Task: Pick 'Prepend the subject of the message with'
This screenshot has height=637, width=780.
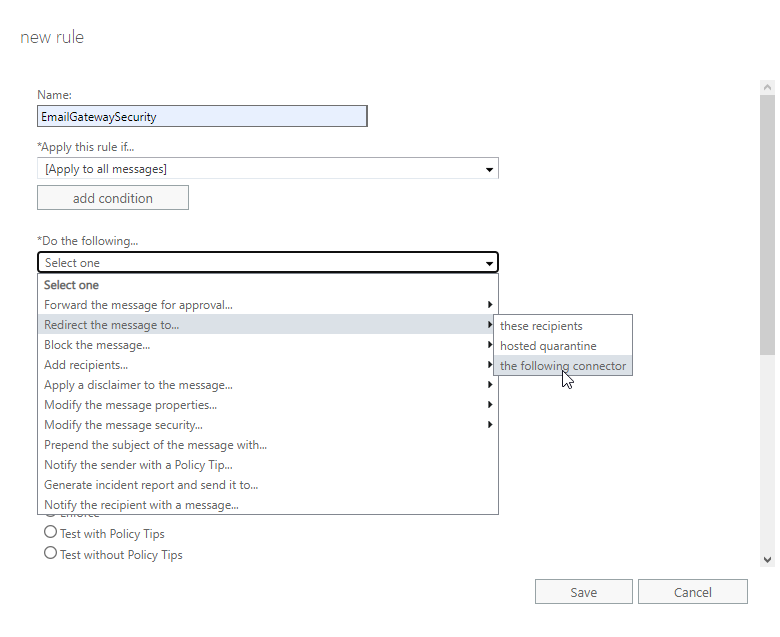Action: [155, 445]
